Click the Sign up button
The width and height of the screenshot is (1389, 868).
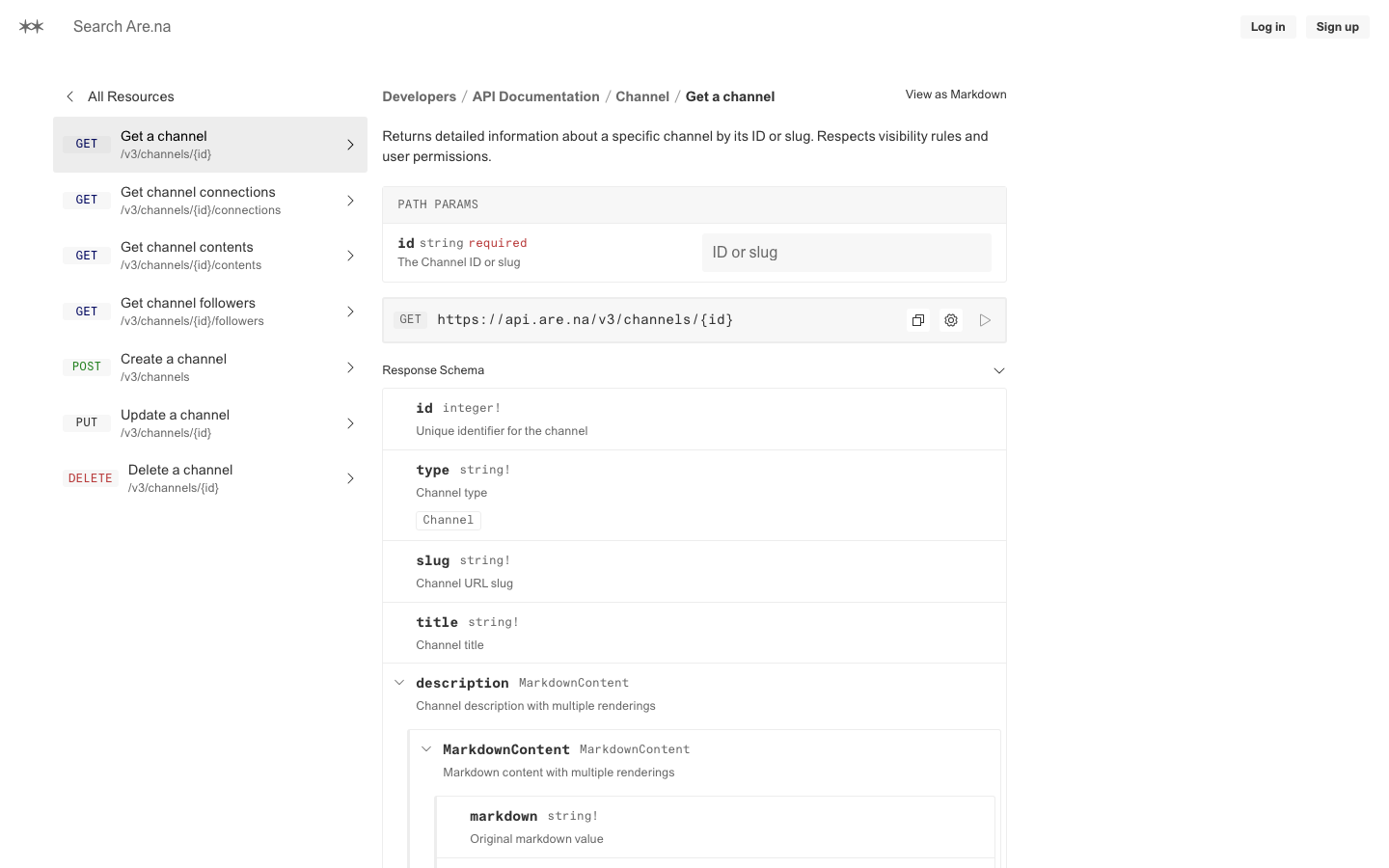pyautogui.click(x=1337, y=27)
